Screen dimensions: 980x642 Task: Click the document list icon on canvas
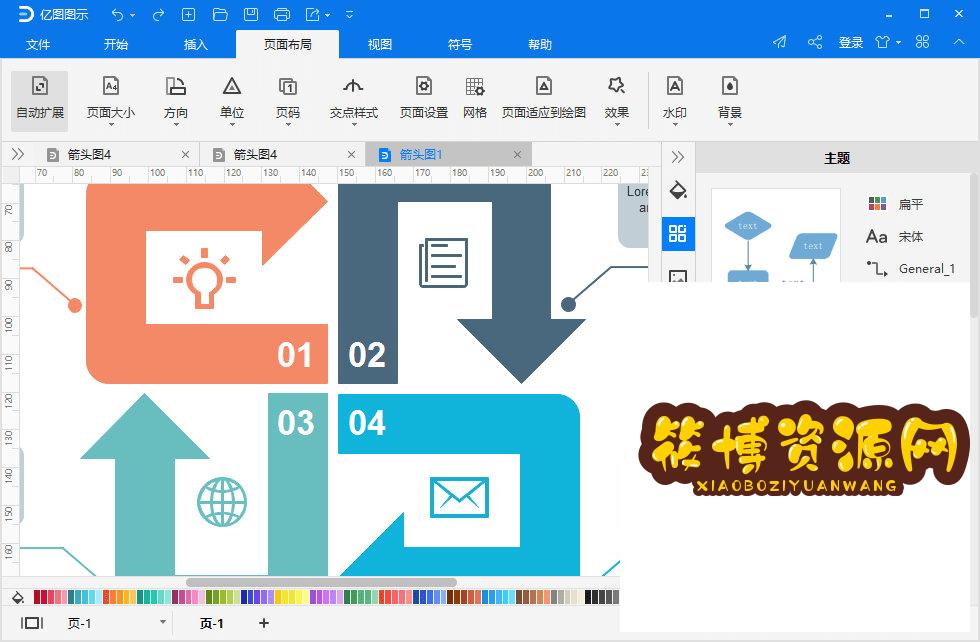coord(443,263)
